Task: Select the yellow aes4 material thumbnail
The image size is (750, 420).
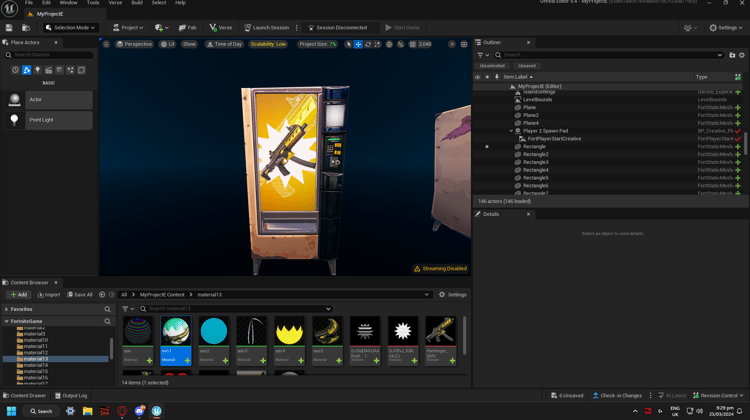Action: point(289,331)
